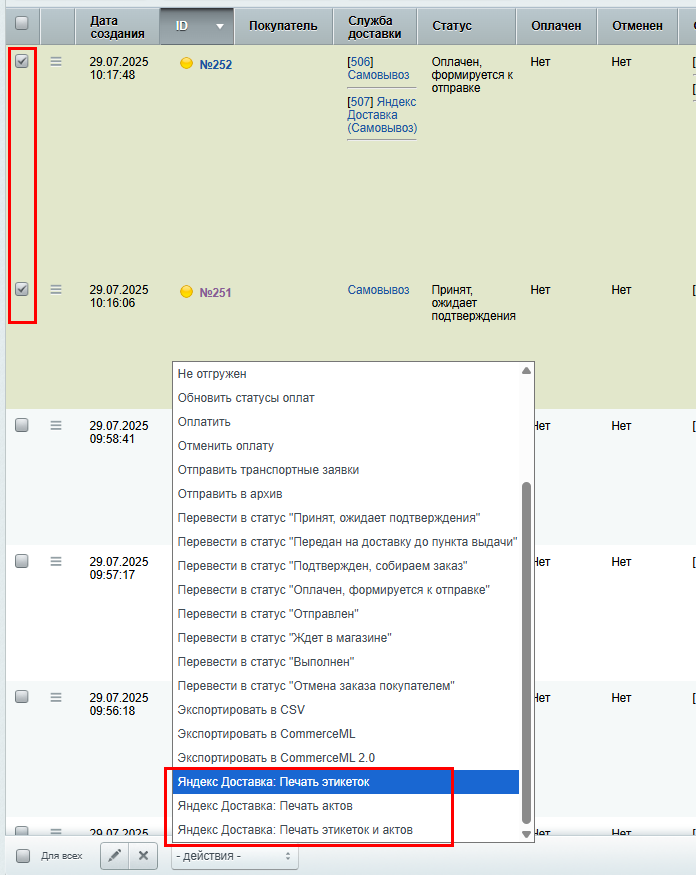Open '[506] Самовывоз' delivery link
696x875 pixels.
tap(378, 68)
